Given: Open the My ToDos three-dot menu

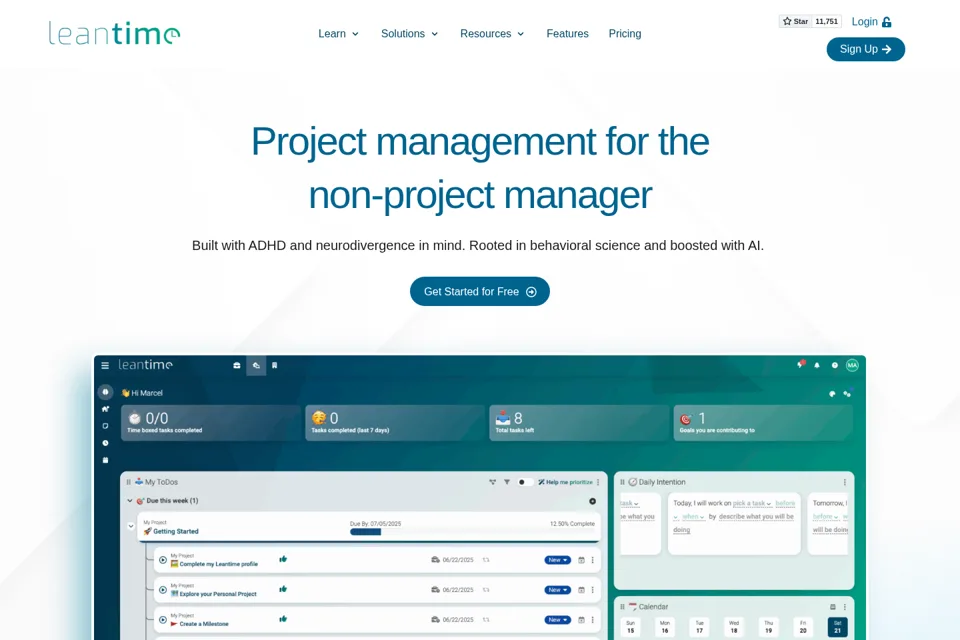Looking at the screenshot, I should coord(598,482).
